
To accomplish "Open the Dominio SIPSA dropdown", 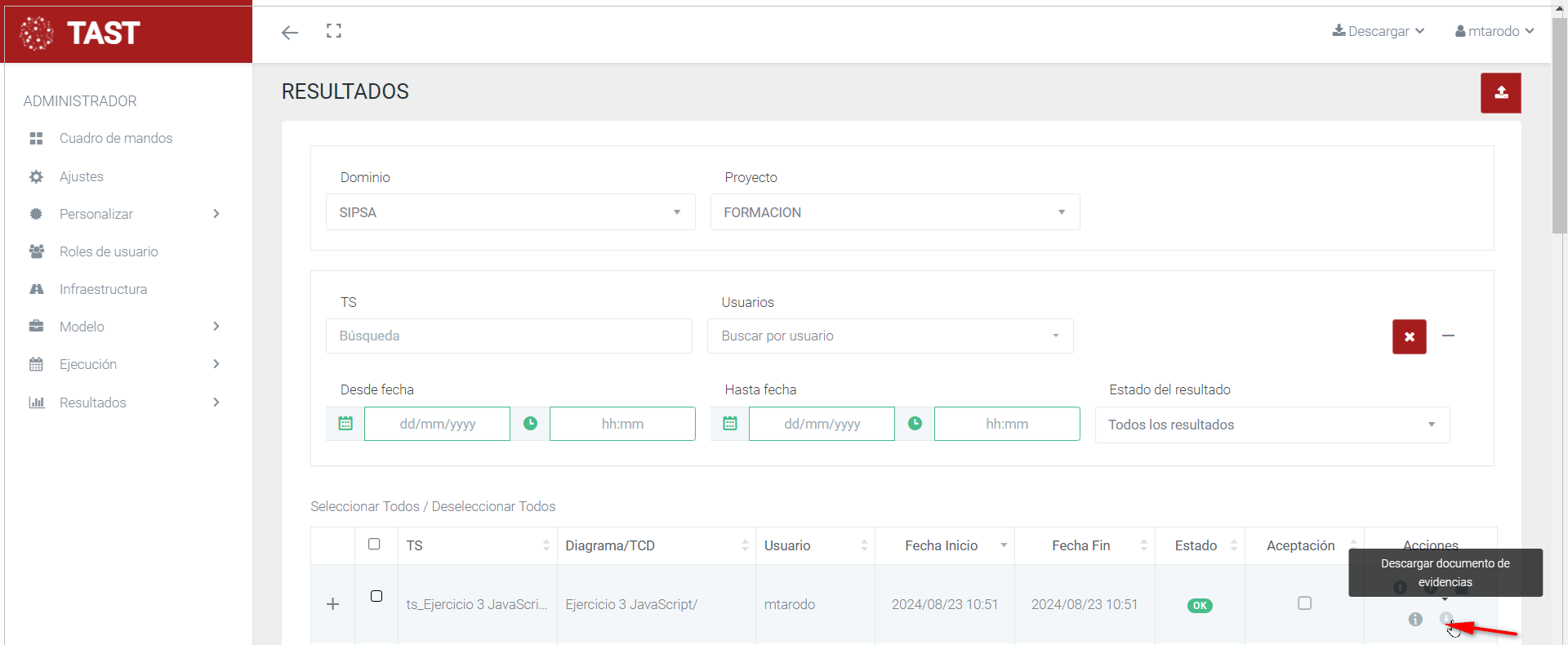I will (x=510, y=212).
